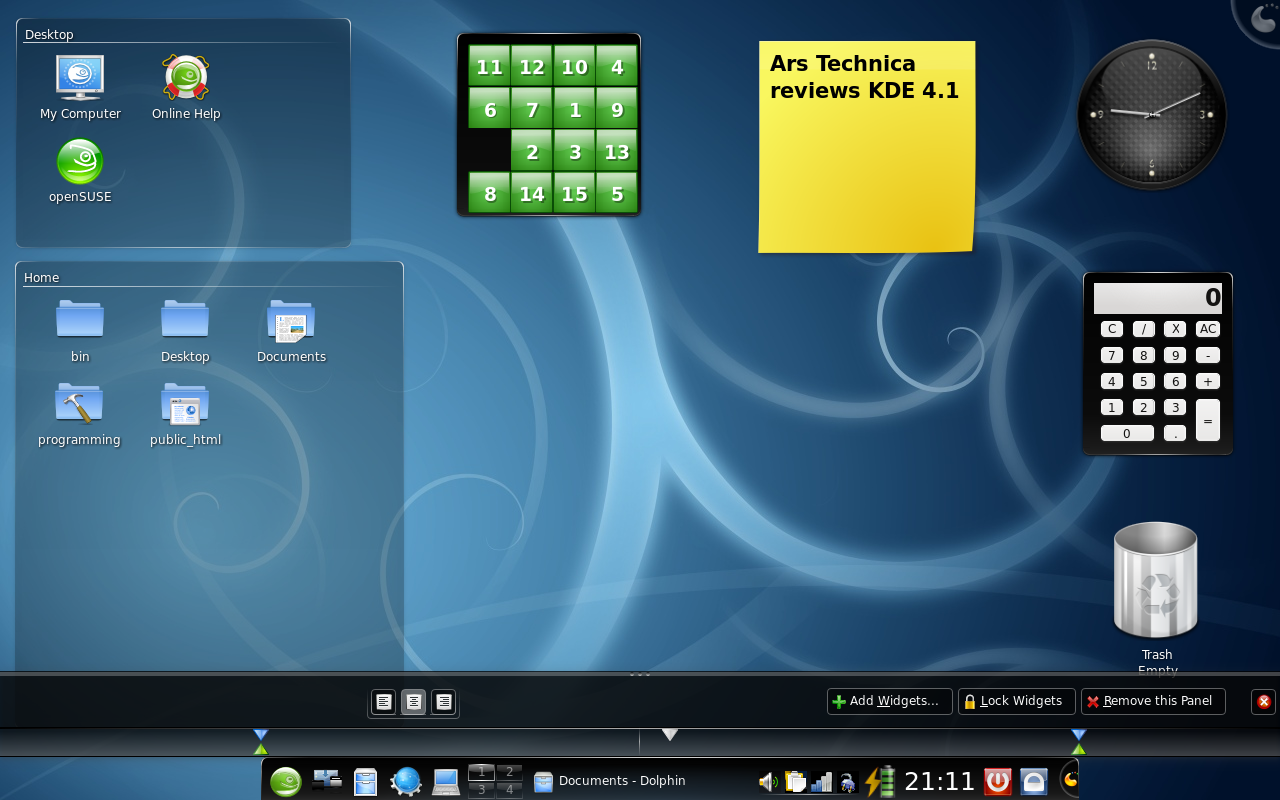Open the programming folder
Viewport: 1280px width, 800px height.
pyautogui.click(x=79, y=405)
